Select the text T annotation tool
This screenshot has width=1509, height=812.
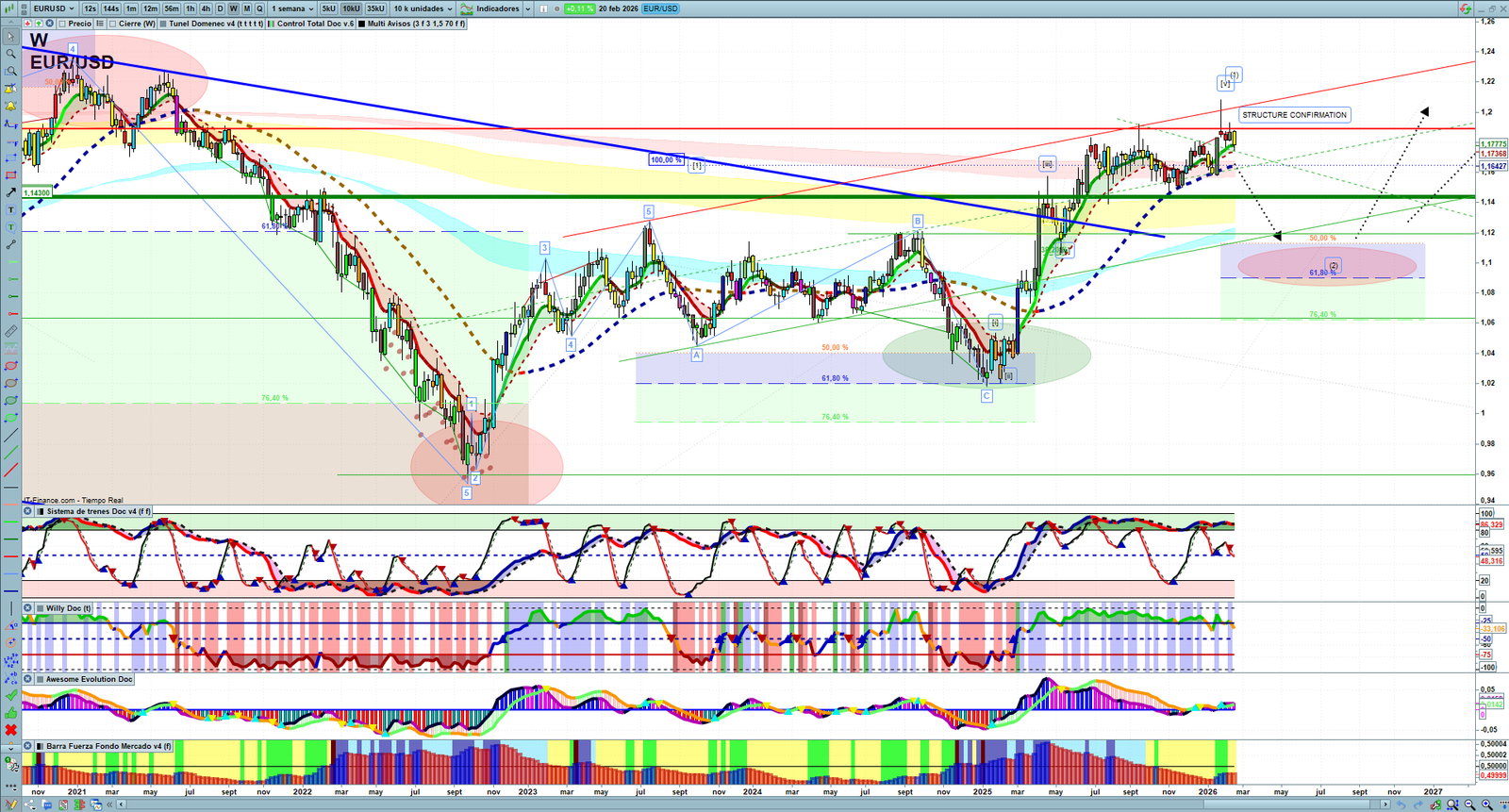coord(11,209)
